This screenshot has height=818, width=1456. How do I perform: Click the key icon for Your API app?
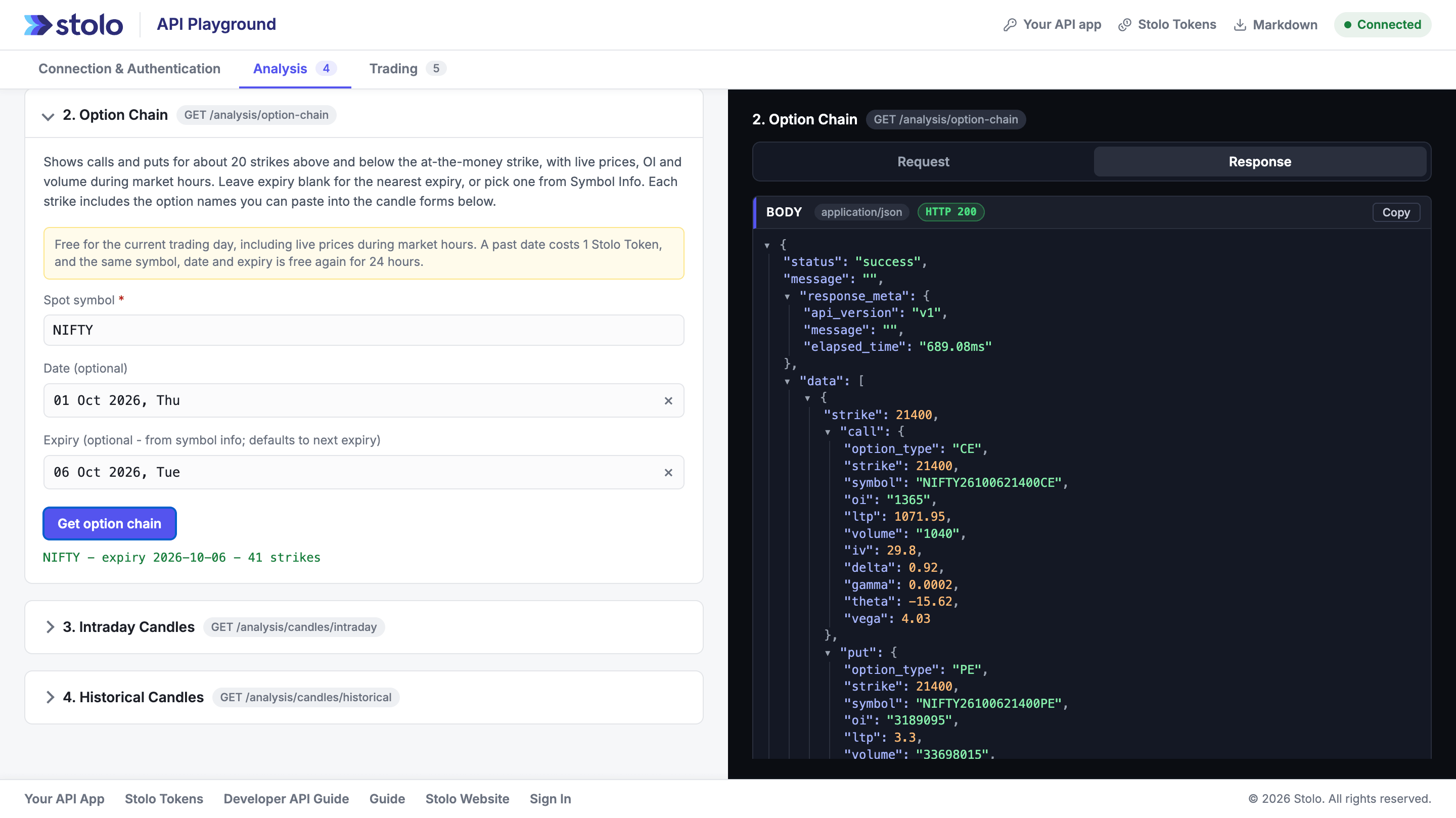[1010, 25]
